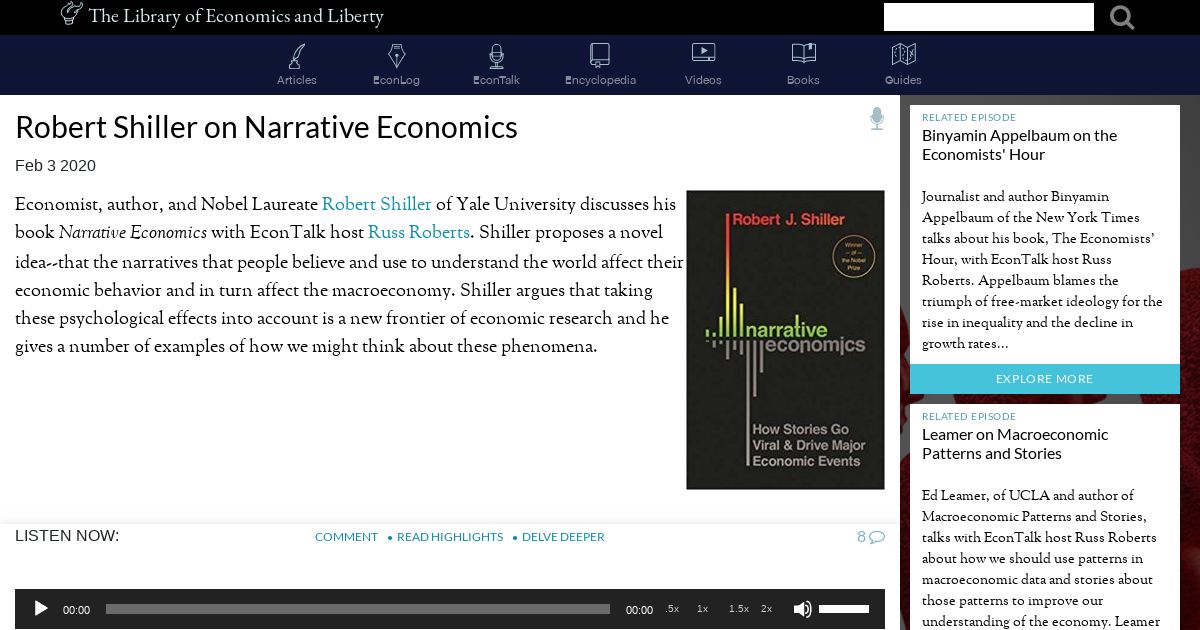The height and width of the screenshot is (630, 1200).
Task: Click the 8 comments bubble counter
Action: pos(871,537)
